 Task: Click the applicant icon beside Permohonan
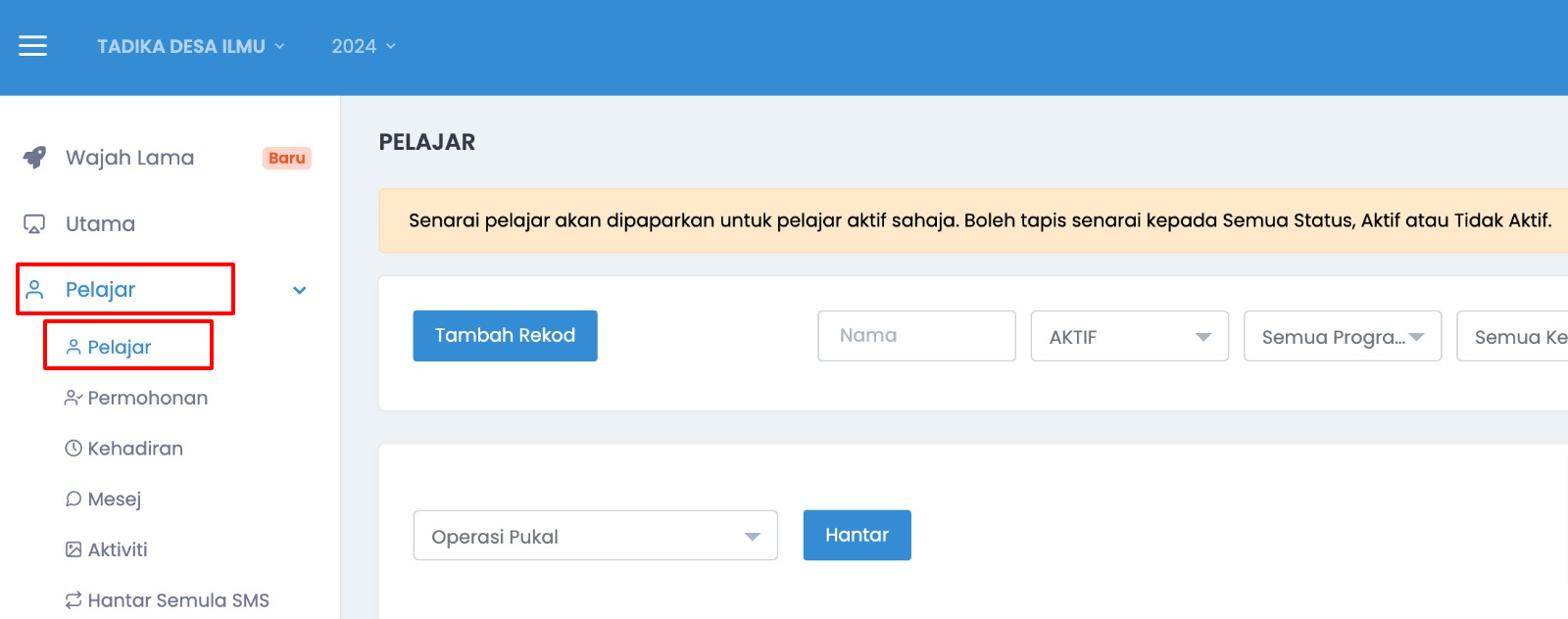(x=73, y=398)
